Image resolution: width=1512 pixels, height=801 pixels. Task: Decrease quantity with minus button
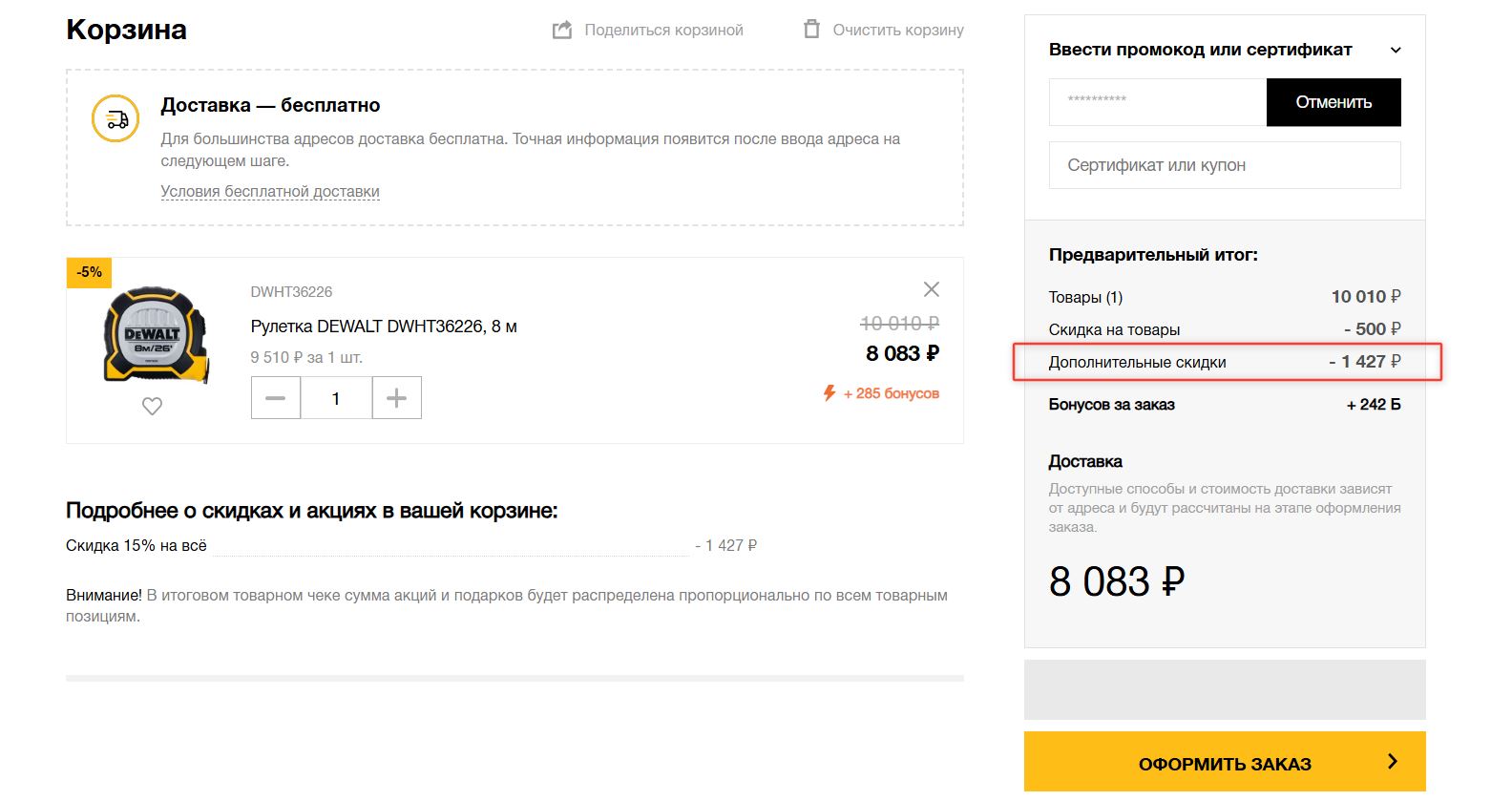[x=276, y=398]
